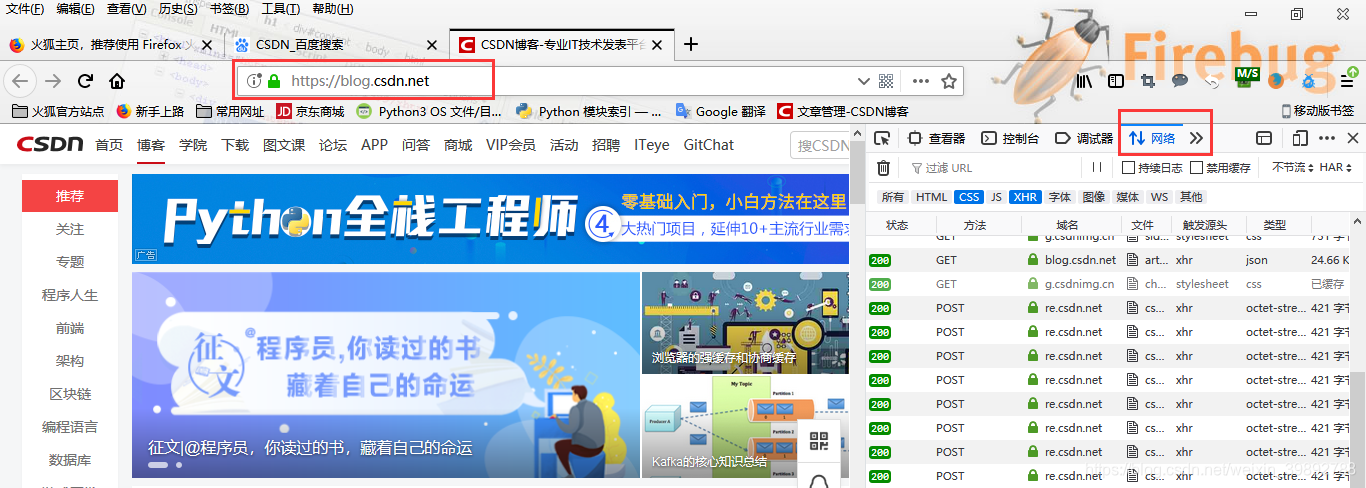The height and width of the screenshot is (488, 1366).
Task: Click the screenshot crop icon in toolbar
Action: (1148, 81)
